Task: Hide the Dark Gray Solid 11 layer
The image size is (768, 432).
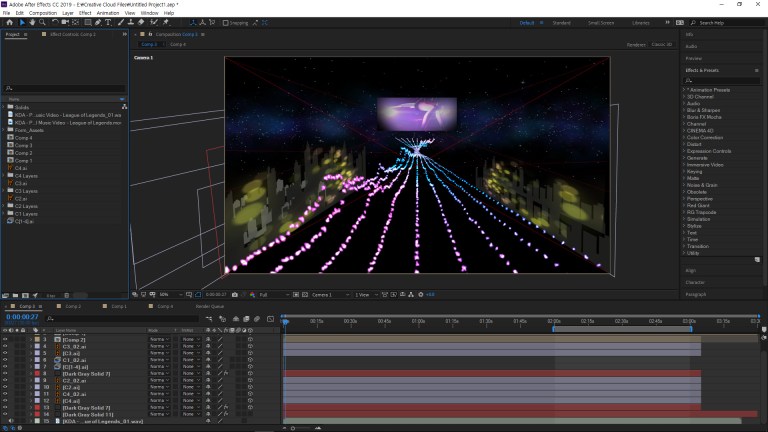Action: pos(5,414)
